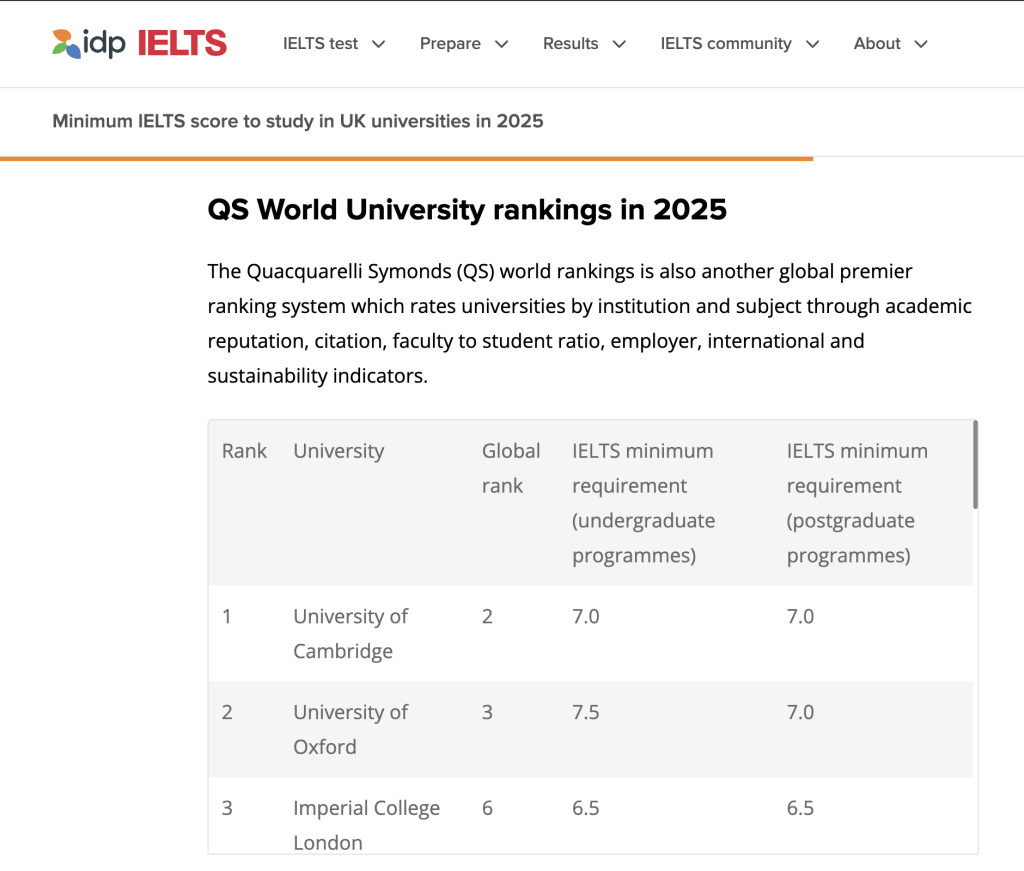The height and width of the screenshot is (871, 1024).
Task: Open the Prepare navigation menu
Action: click(450, 44)
